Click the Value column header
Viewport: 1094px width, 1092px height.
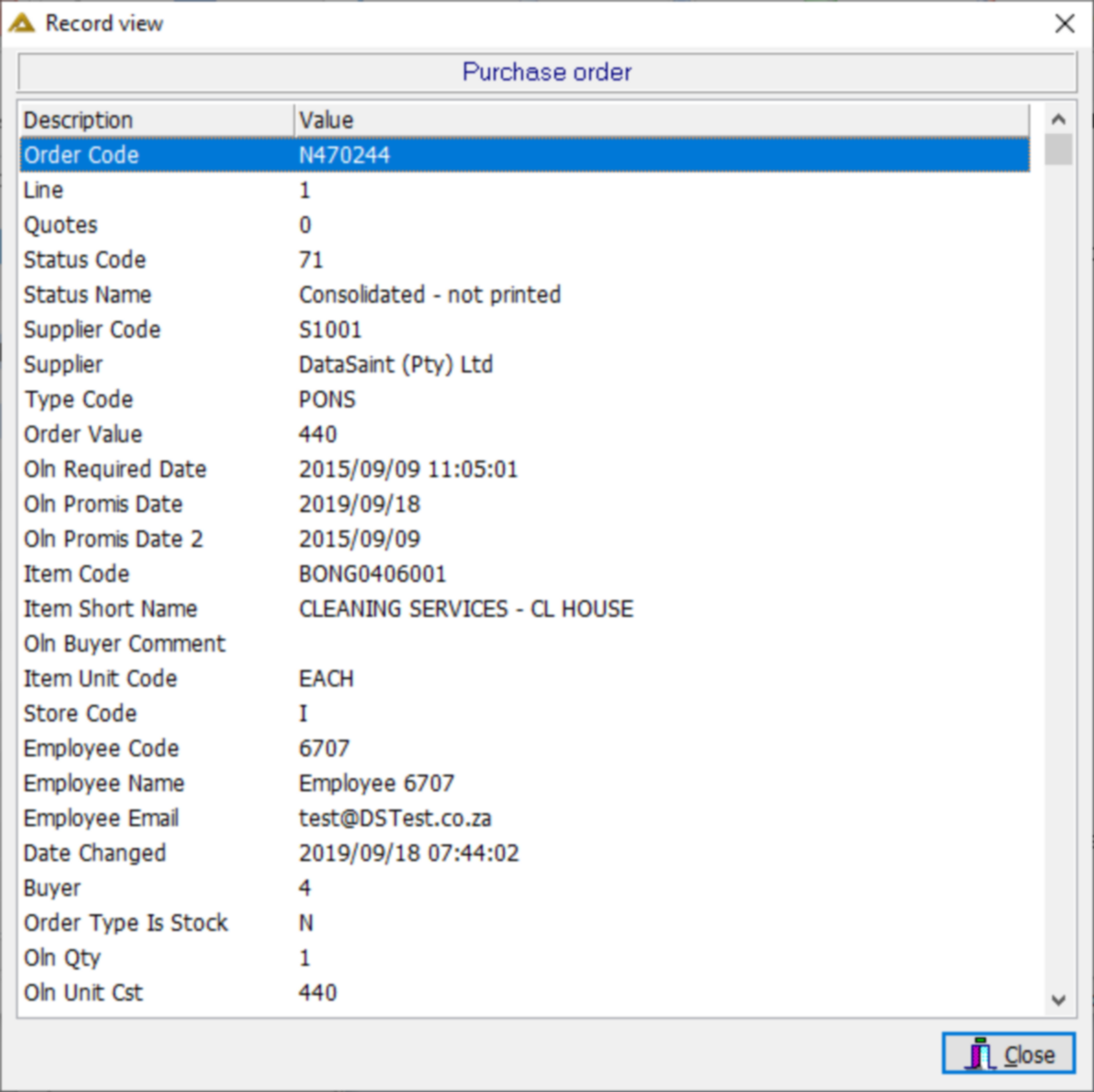662,120
